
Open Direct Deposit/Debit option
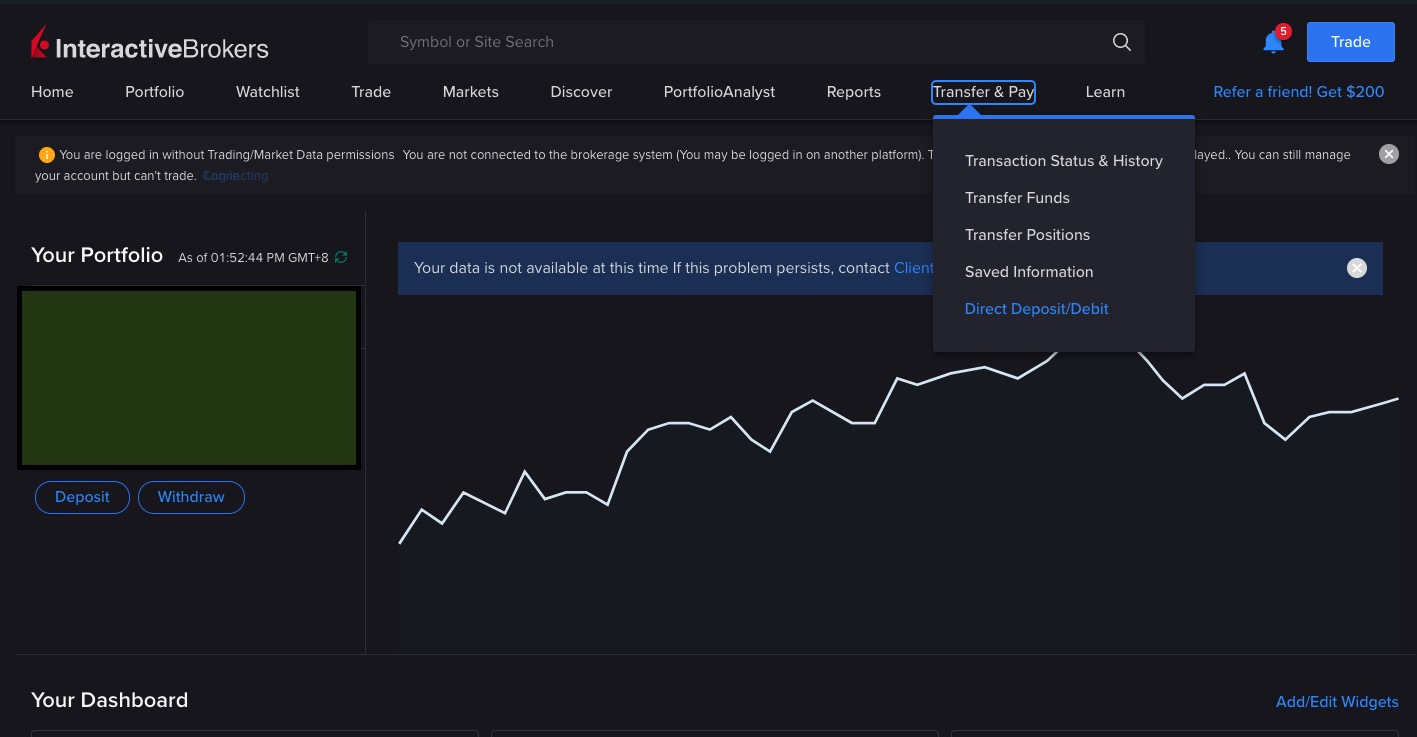[1036, 309]
